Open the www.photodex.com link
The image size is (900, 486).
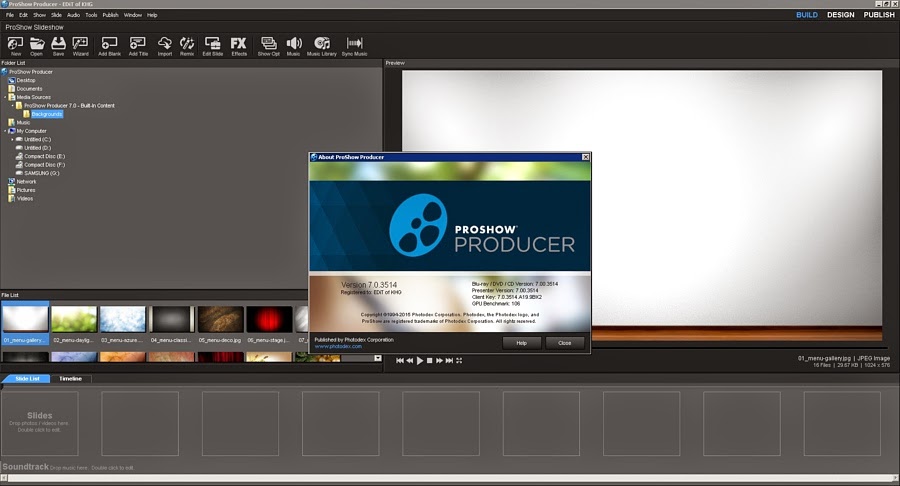(338, 347)
